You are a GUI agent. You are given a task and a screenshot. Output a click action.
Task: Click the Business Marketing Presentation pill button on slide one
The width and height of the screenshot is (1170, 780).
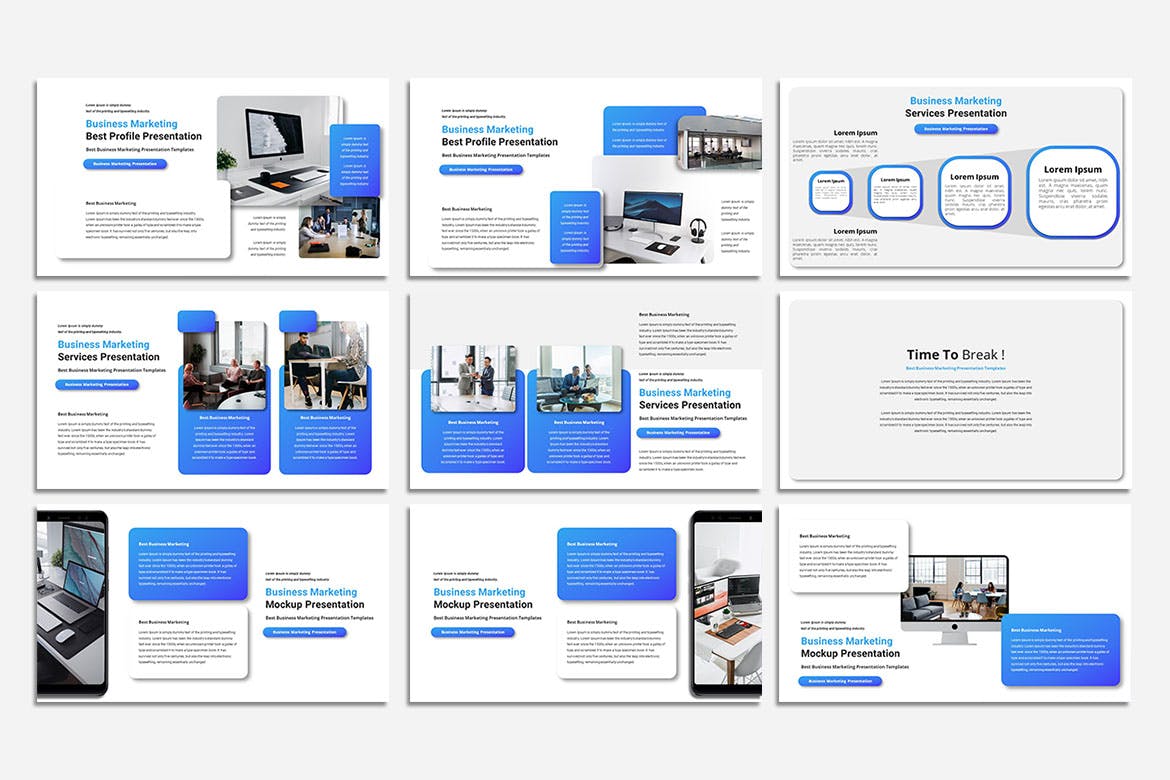(x=125, y=164)
